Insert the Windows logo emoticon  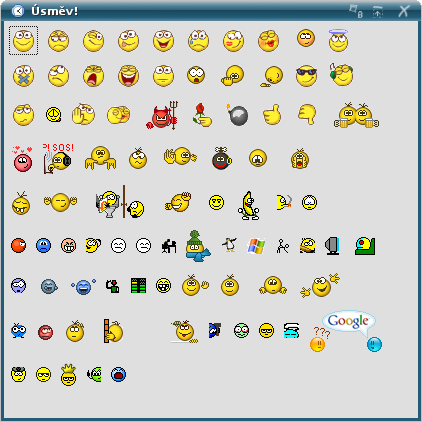[x=256, y=246]
